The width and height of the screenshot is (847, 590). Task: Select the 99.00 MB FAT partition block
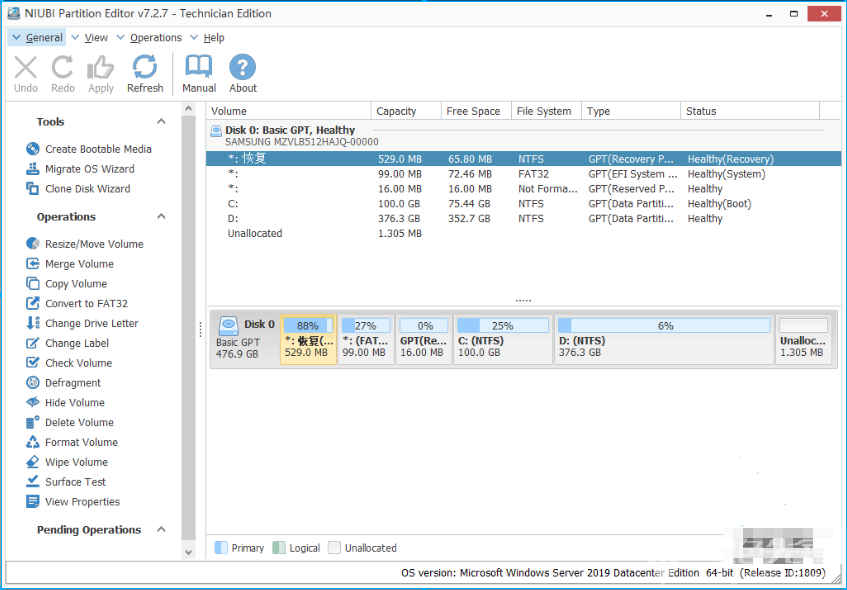click(366, 340)
